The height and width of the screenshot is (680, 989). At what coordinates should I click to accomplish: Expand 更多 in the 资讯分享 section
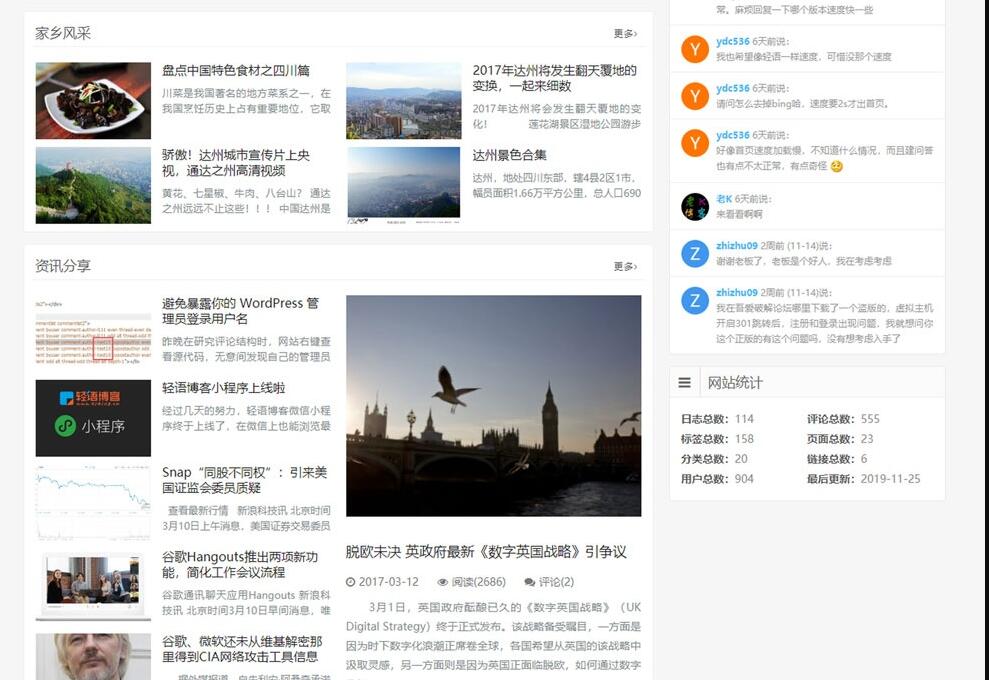pyautogui.click(x=625, y=267)
